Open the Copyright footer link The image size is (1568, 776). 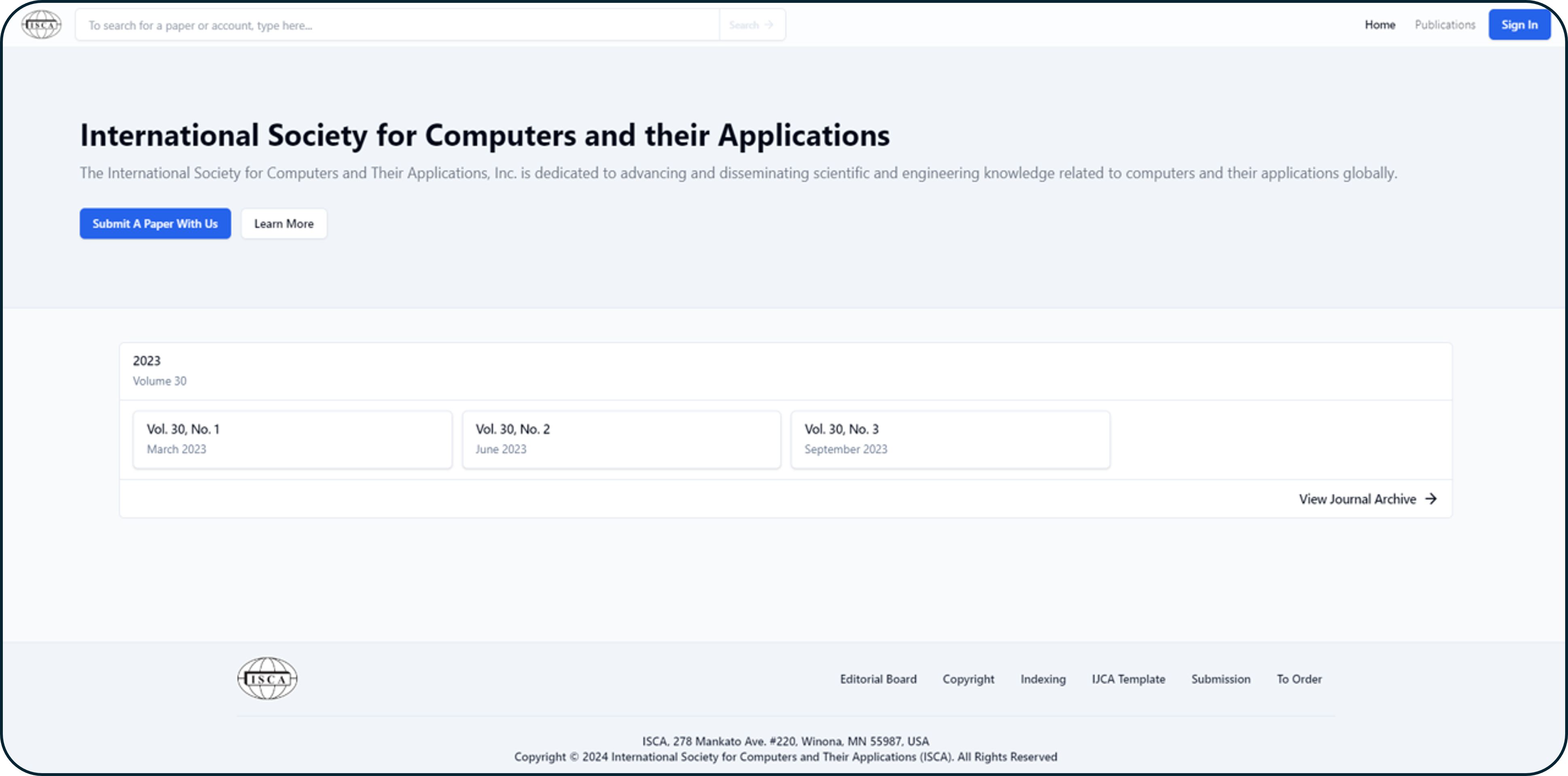coord(968,679)
